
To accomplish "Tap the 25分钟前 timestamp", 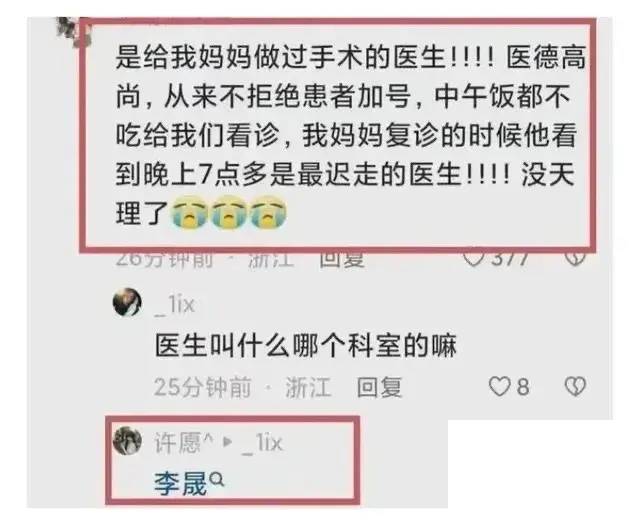I will 202,387.
